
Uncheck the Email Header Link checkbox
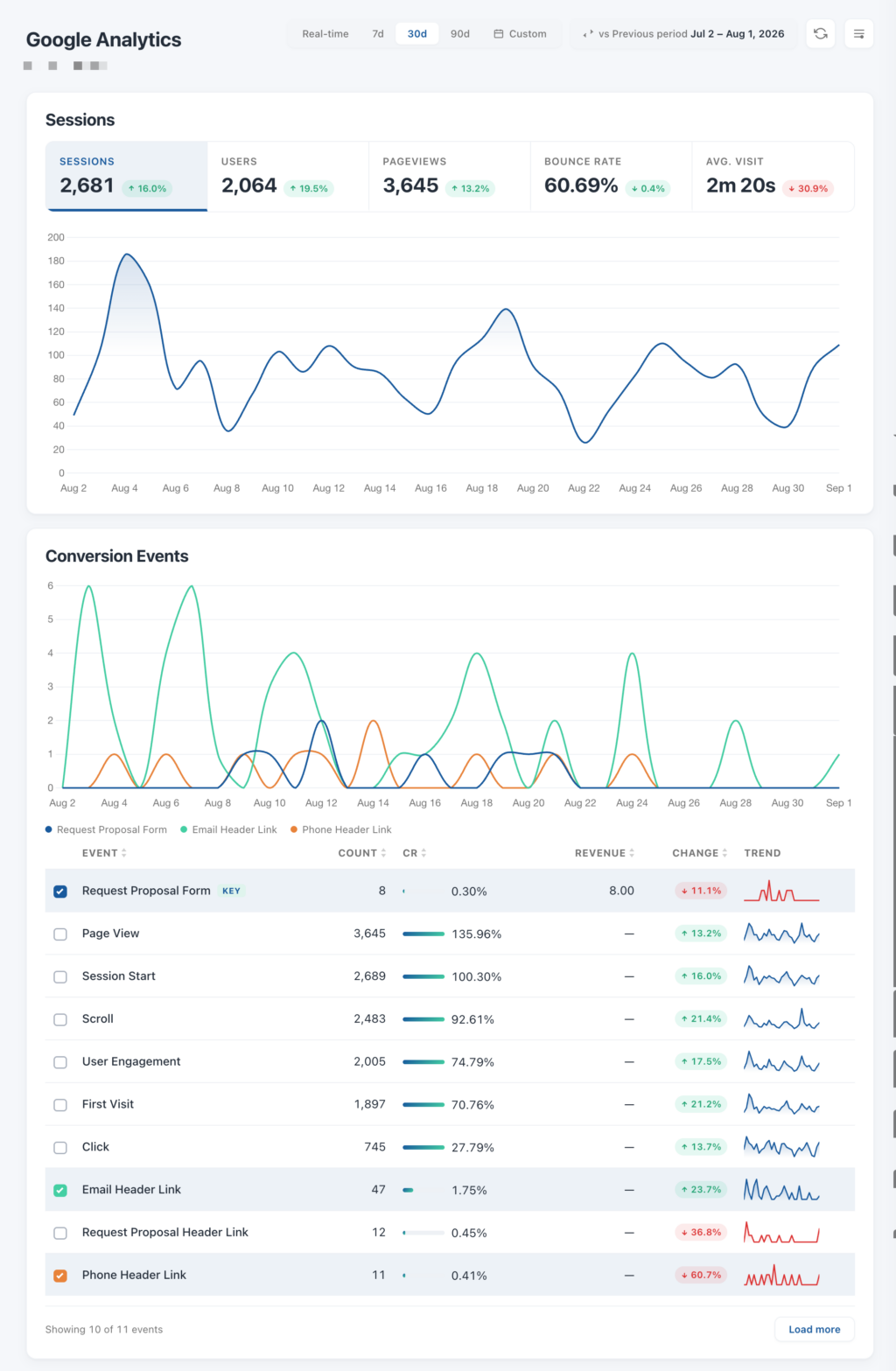[60, 1190]
